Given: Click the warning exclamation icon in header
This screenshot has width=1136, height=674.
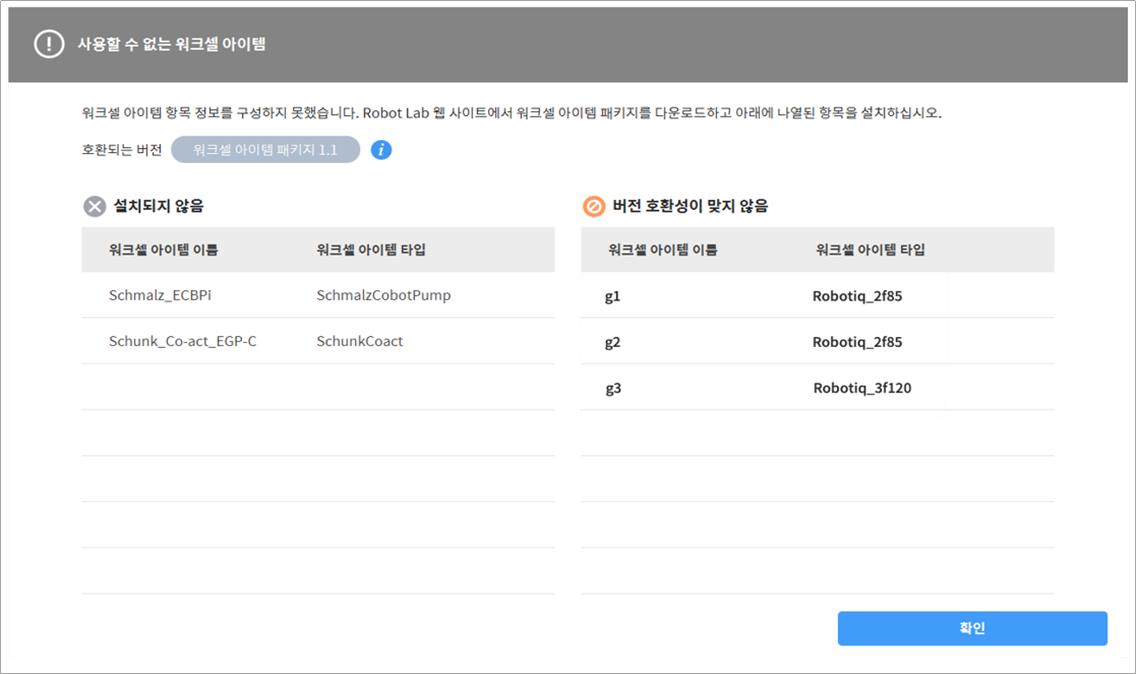Looking at the screenshot, I should tap(49, 44).
